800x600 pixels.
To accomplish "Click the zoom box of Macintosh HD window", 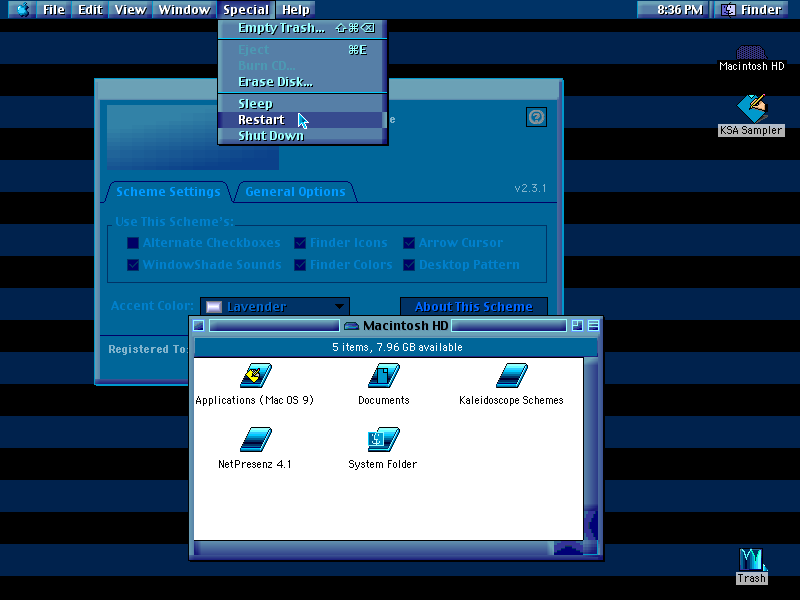I will tap(577, 326).
